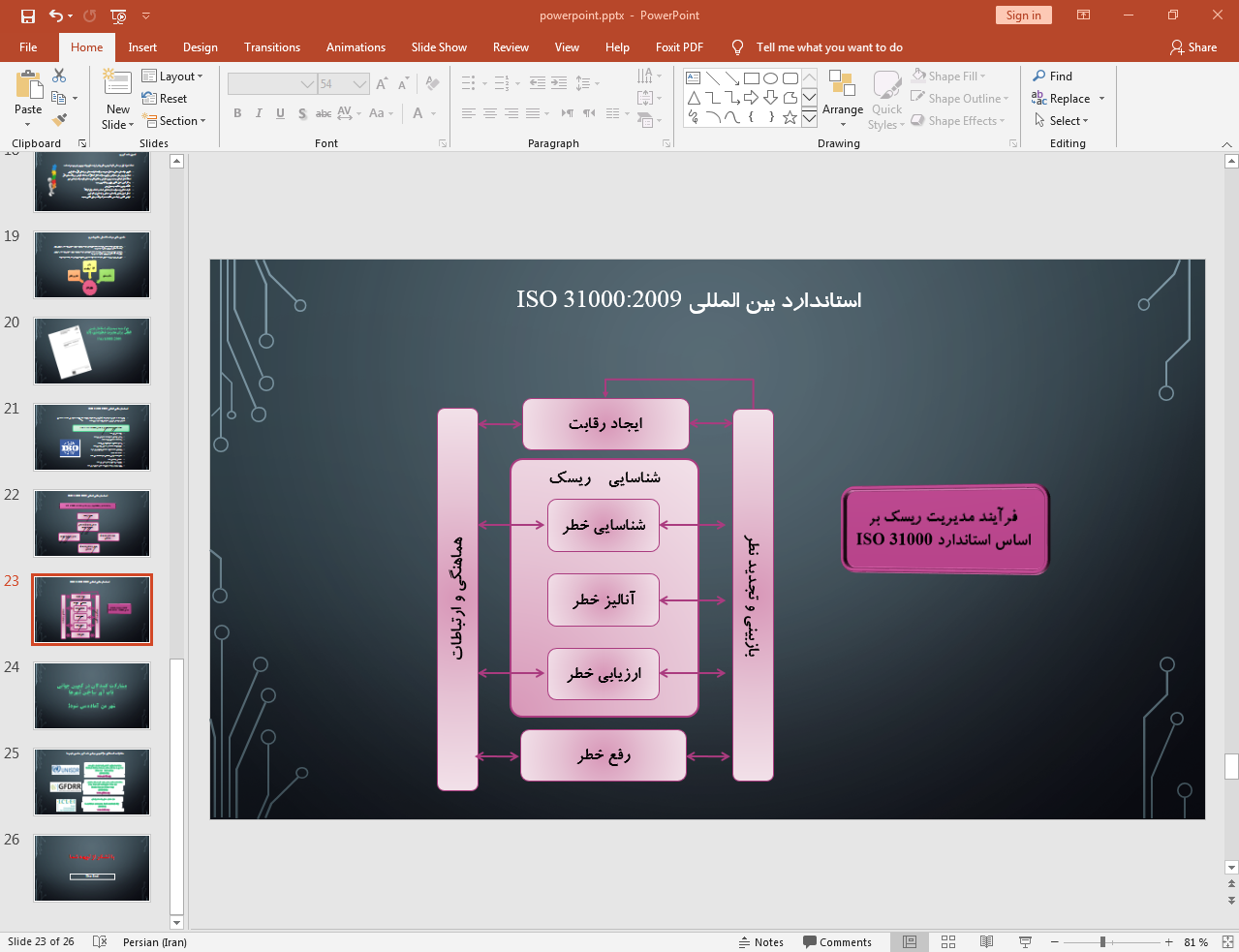This screenshot has height=952, width=1239.
Task: Click Increase Font Size icon
Action: [x=383, y=84]
